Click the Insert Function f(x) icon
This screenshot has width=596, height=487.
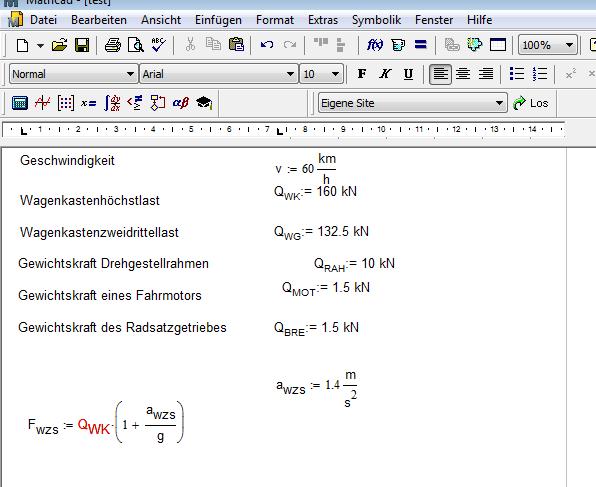tap(375, 45)
